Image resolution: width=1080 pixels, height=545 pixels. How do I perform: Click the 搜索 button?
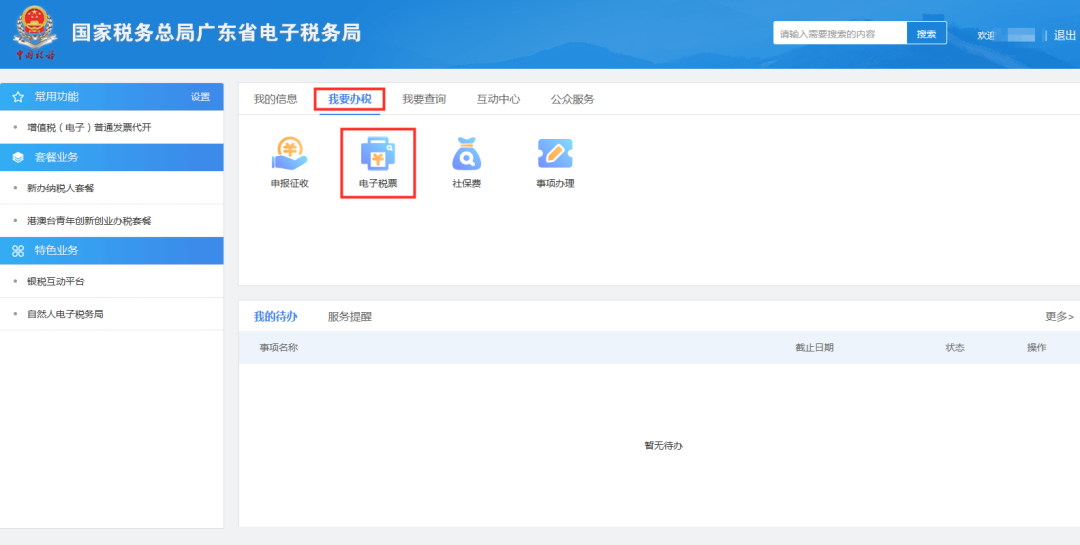(x=926, y=33)
